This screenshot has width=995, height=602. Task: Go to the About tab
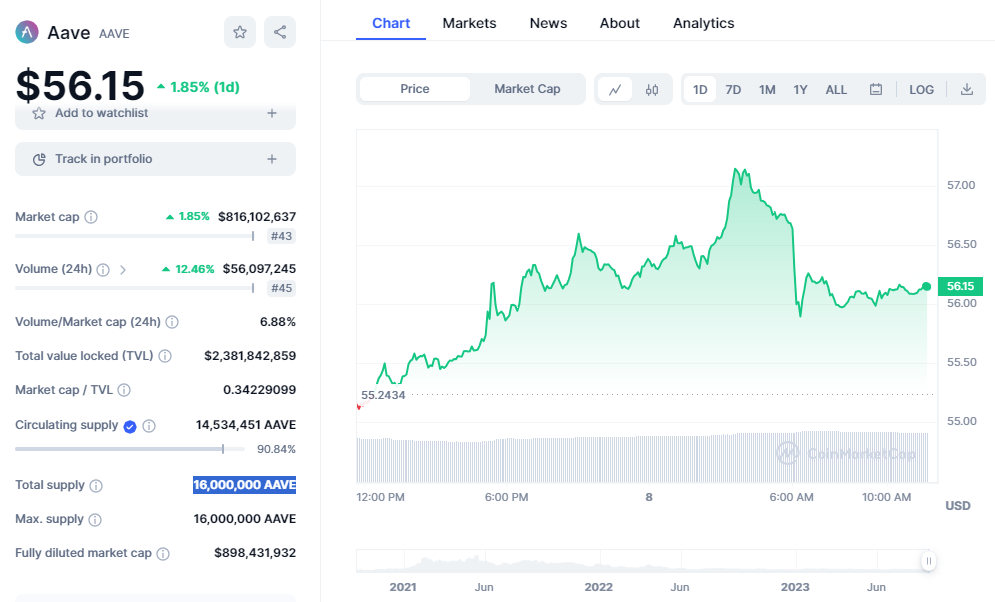(620, 23)
